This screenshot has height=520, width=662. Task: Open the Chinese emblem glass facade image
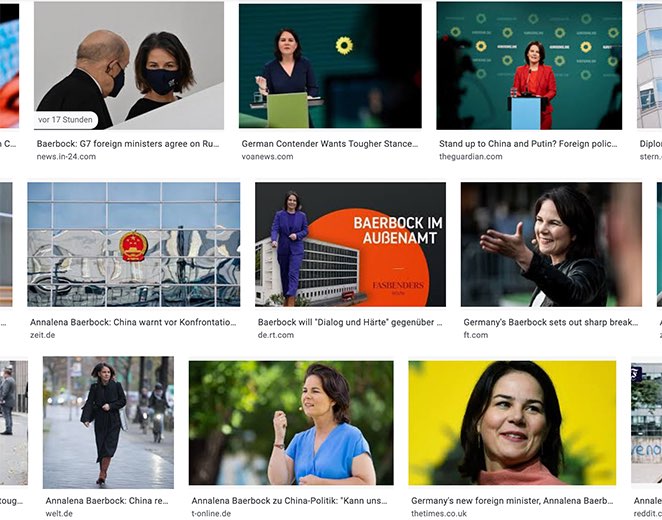coord(134,244)
